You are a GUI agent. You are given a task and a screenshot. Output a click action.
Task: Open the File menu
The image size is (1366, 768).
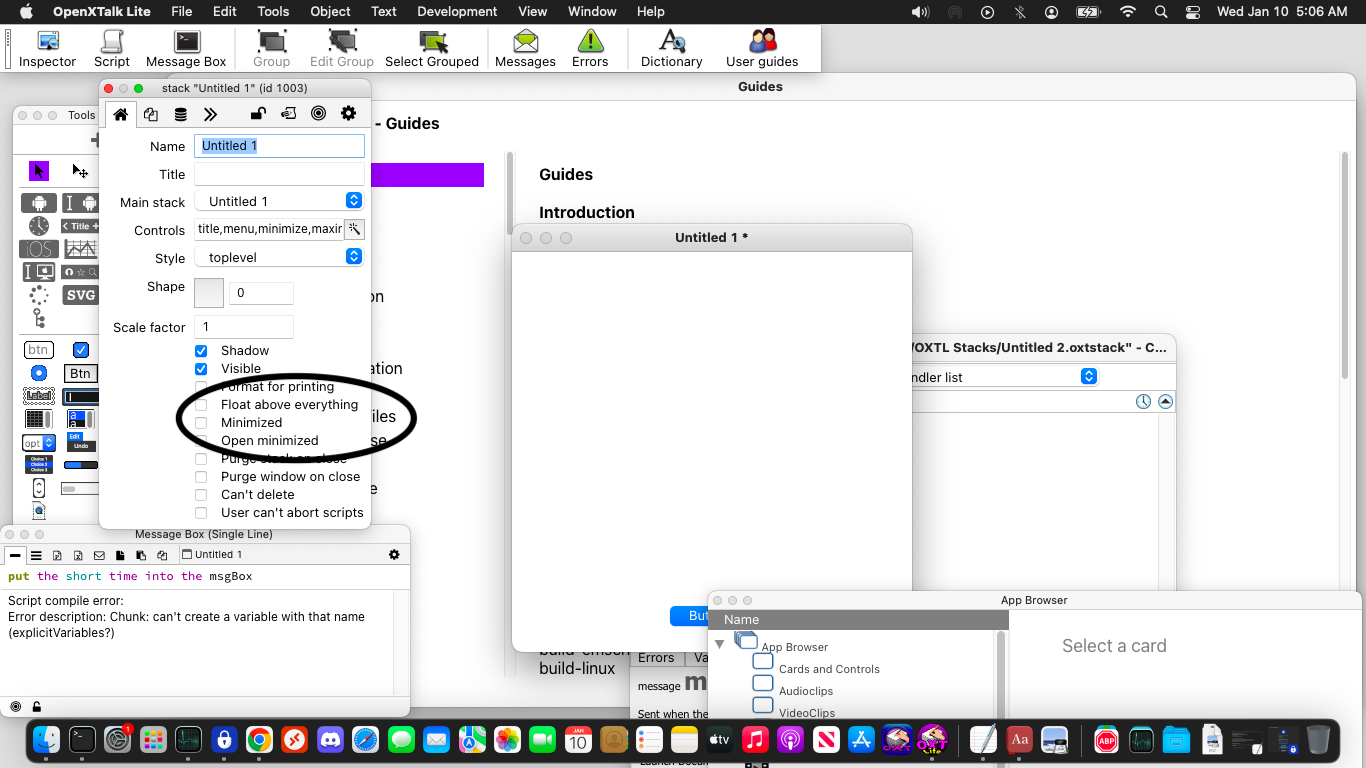[181, 12]
